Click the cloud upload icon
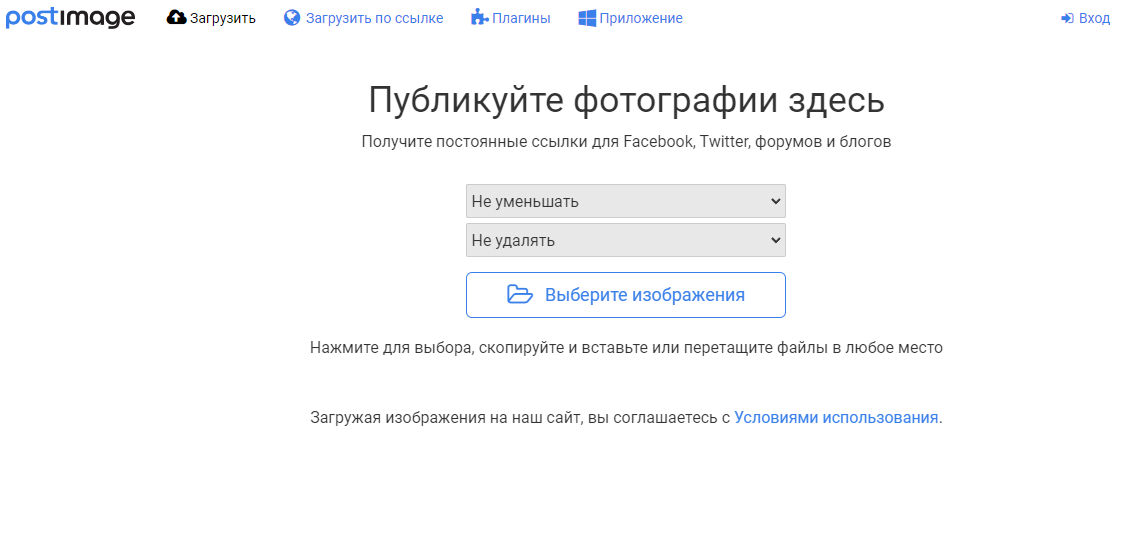 tap(176, 17)
